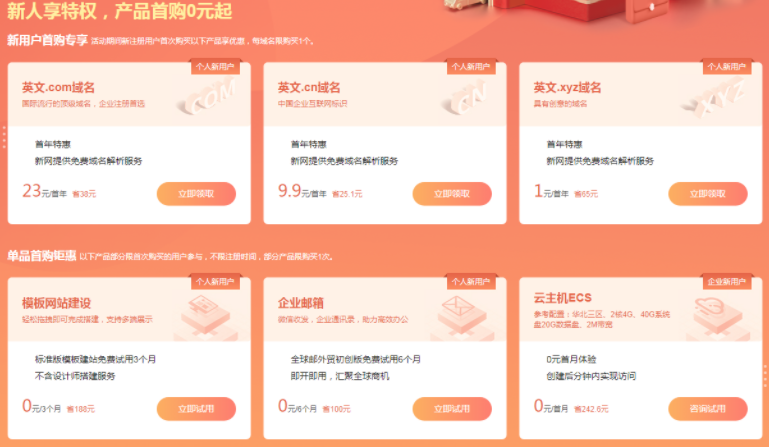
Task: Open the 英文.xyz域名 title link
Action: pos(567,88)
